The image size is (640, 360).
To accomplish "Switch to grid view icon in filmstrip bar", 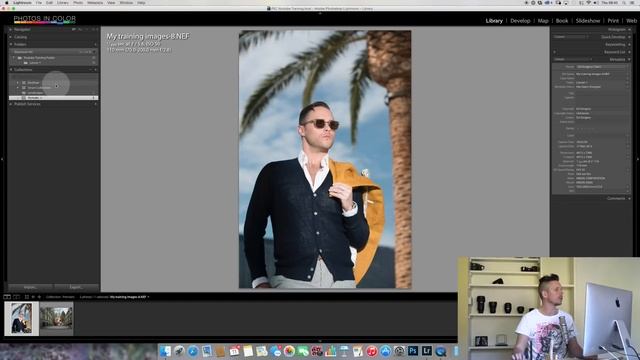I will pyautogui.click(x=27, y=297).
